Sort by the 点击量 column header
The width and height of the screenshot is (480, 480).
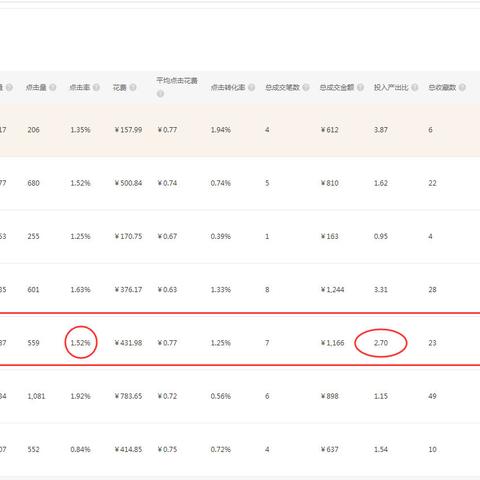(36, 87)
